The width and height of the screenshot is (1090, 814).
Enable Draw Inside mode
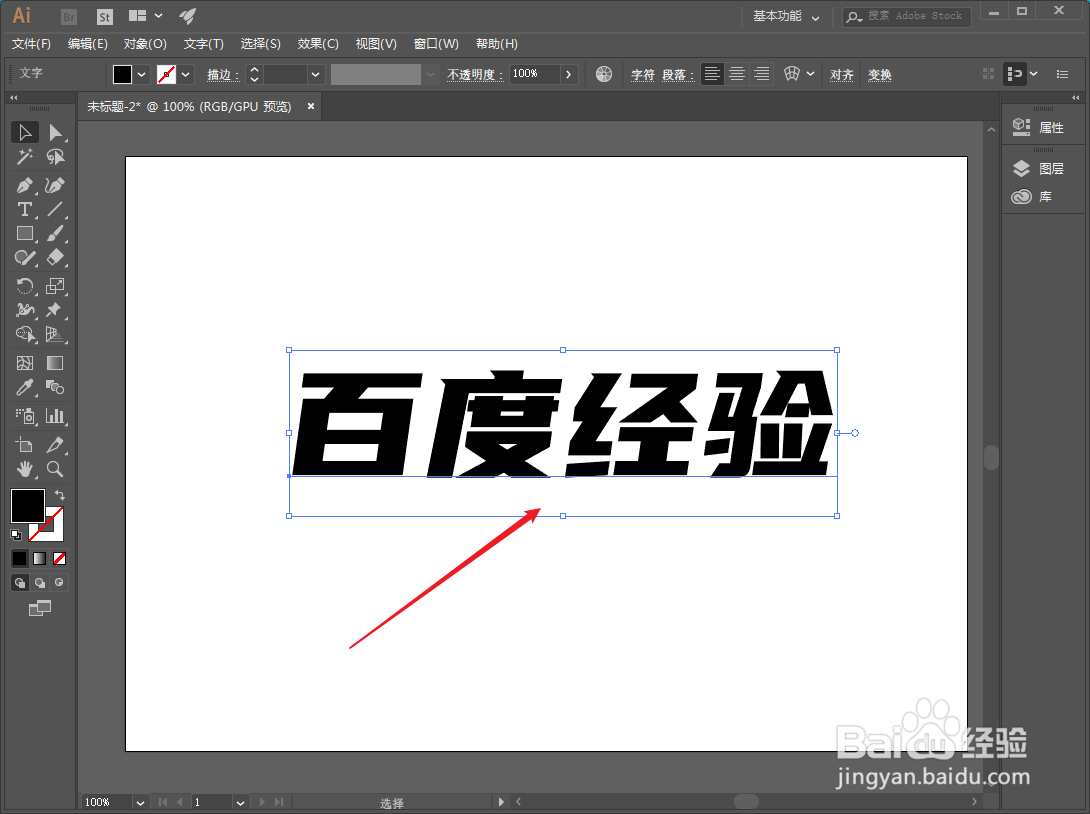pos(60,583)
